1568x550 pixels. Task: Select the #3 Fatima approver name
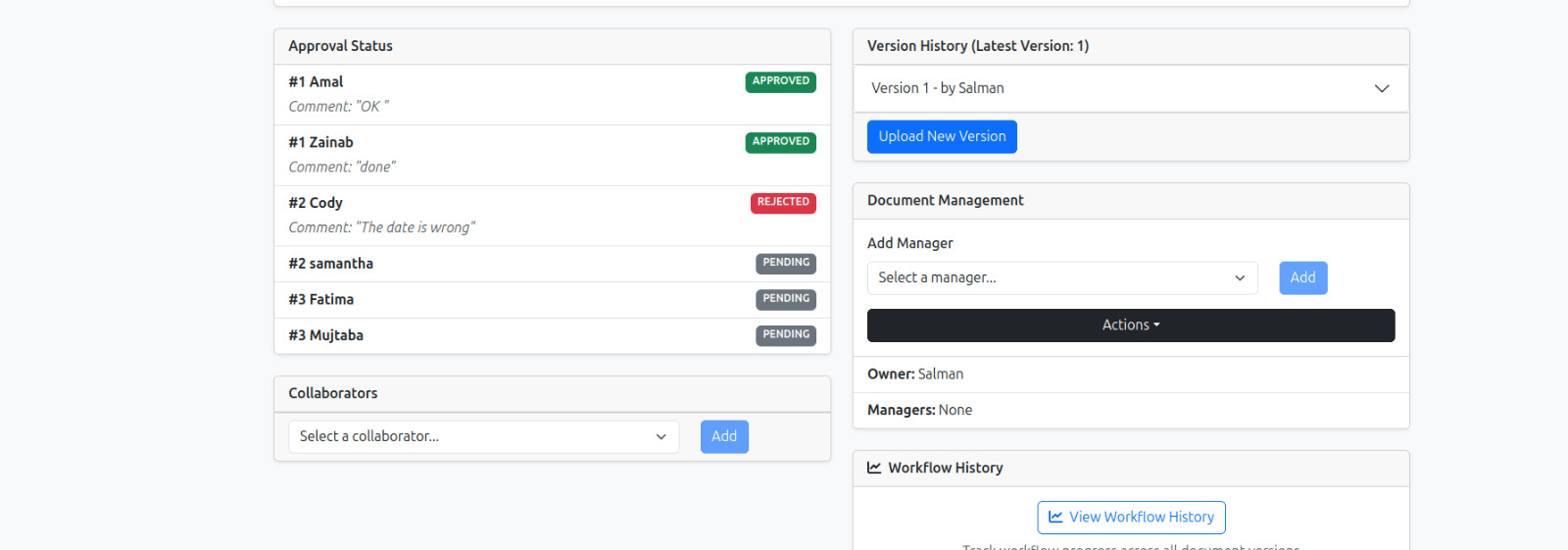coord(320,300)
